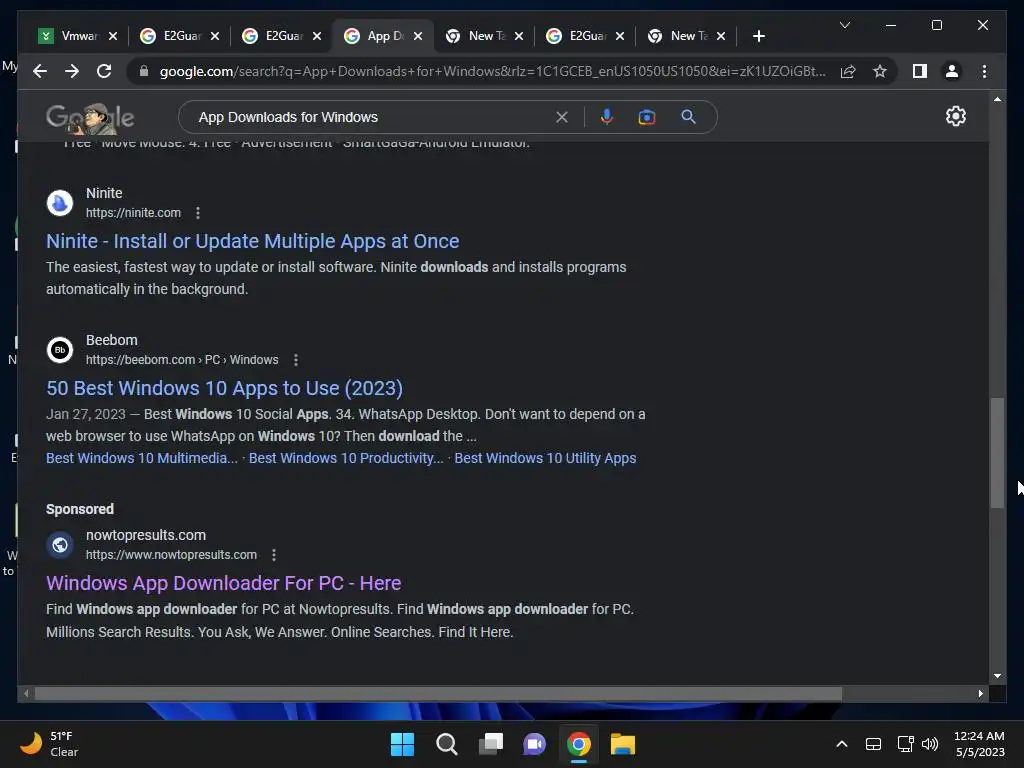Click the Google doodle logo
The height and width of the screenshot is (768, 1024).
pyautogui.click(x=90, y=118)
